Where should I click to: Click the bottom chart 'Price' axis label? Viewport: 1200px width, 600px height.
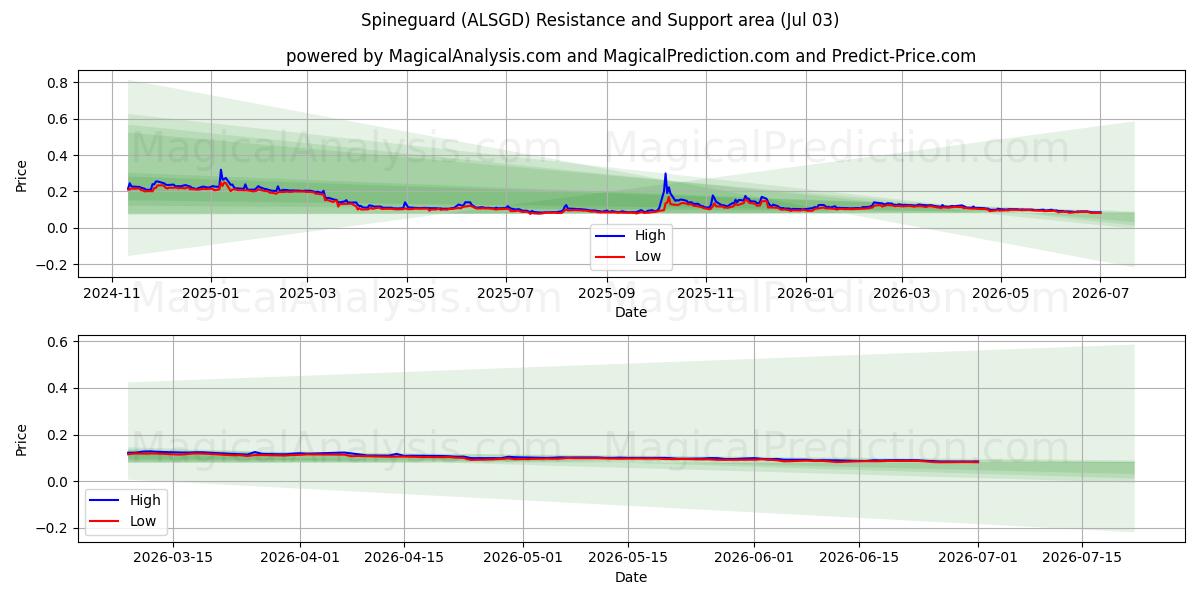22,439
